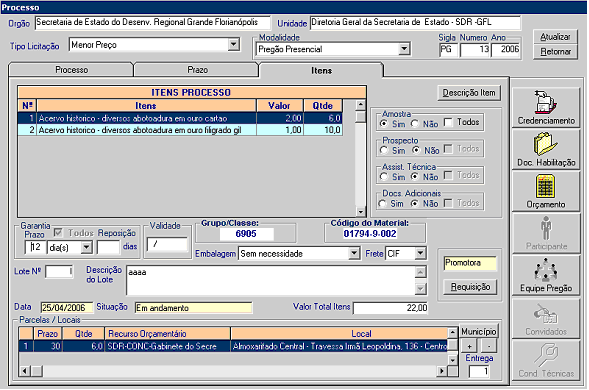Select the Itens tab
589x390 pixels.
(321, 70)
